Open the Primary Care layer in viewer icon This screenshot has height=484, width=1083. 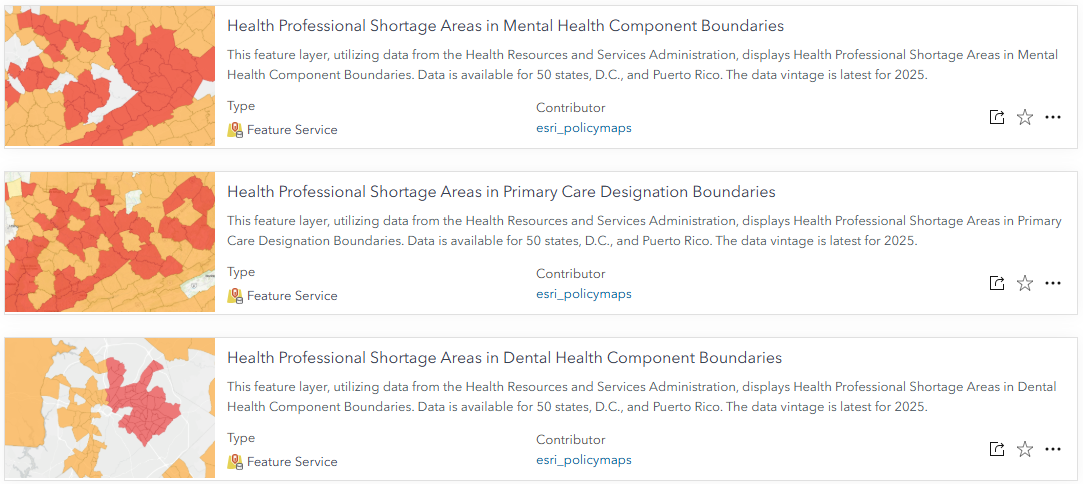point(996,283)
